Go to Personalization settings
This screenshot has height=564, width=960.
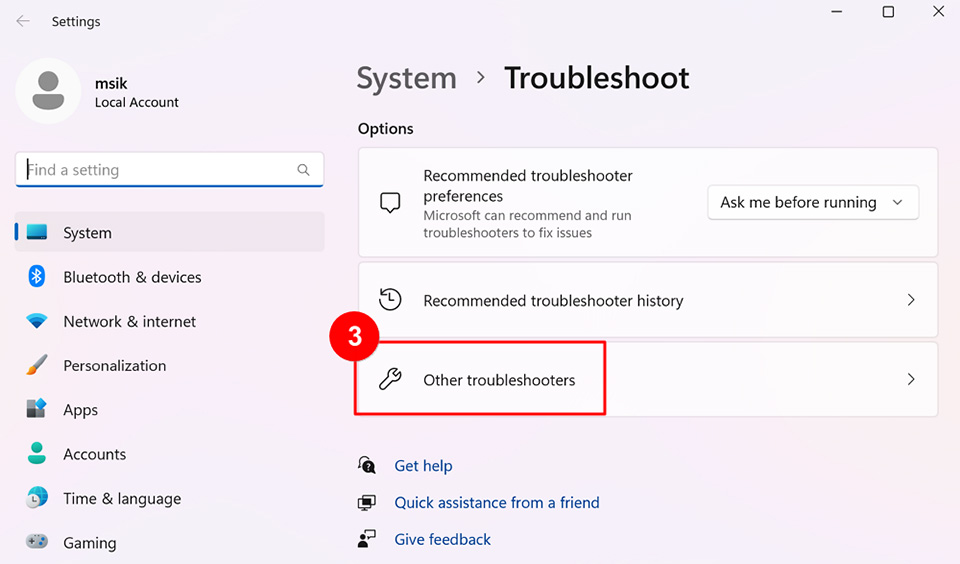click(170, 365)
